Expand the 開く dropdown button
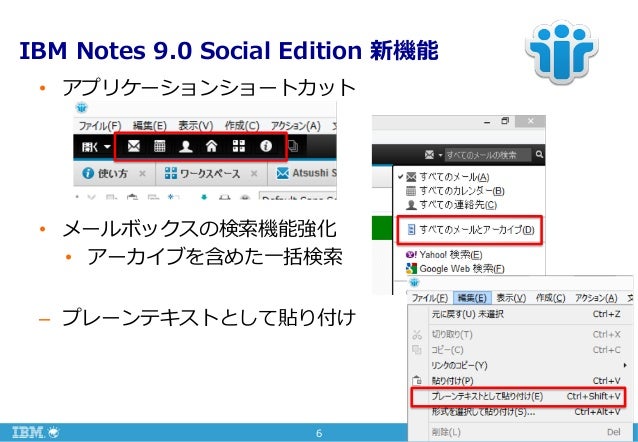 click(96, 147)
